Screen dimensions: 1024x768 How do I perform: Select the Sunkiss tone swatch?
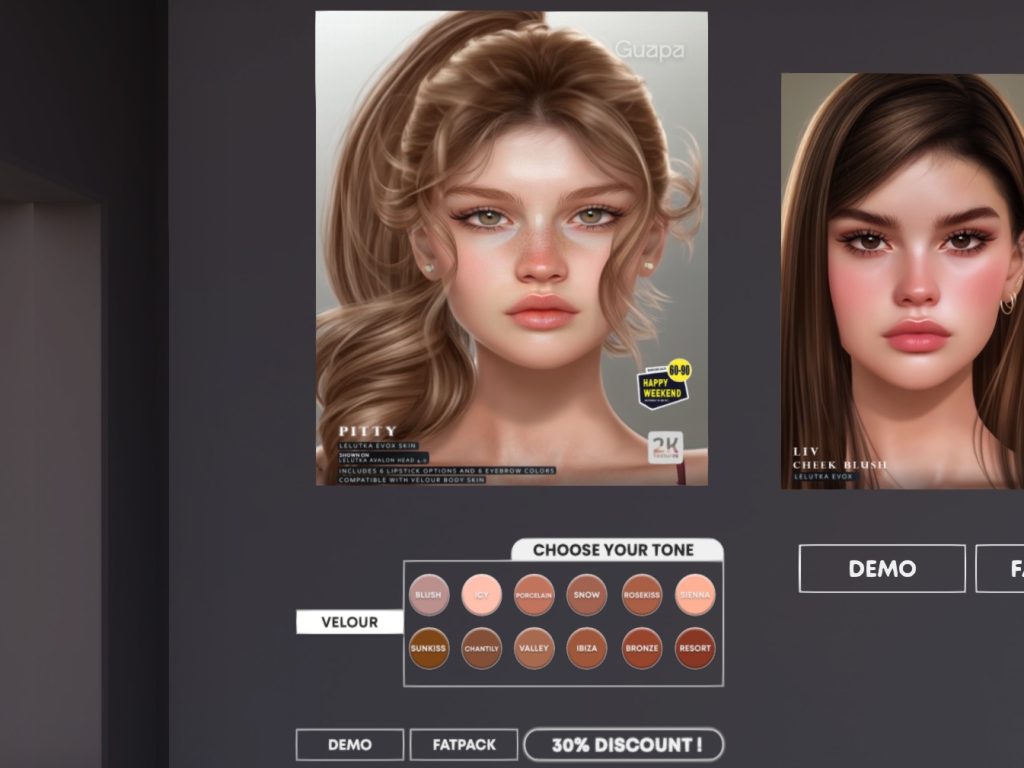[428, 648]
